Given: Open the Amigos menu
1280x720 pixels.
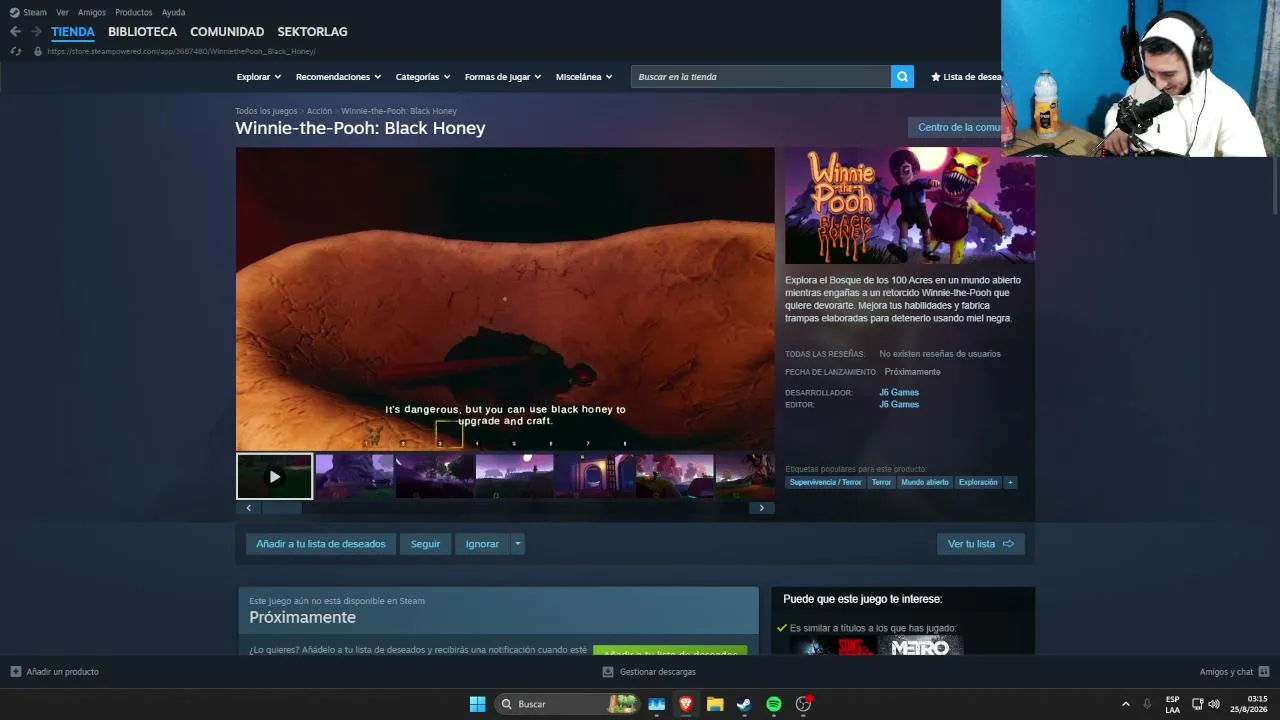Looking at the screenshot, I should point(92,12).
